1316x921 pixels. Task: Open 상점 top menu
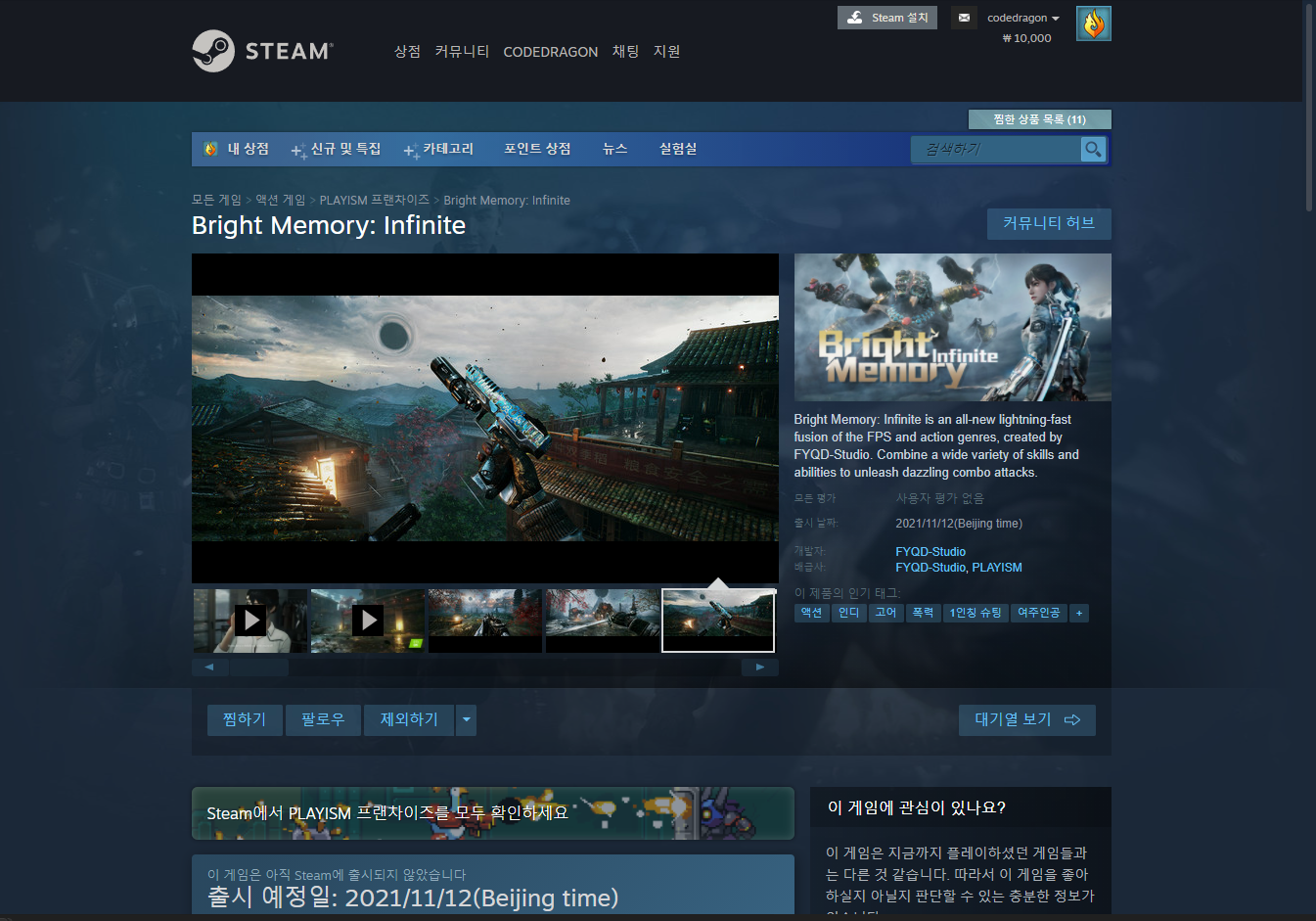(407, 51)
